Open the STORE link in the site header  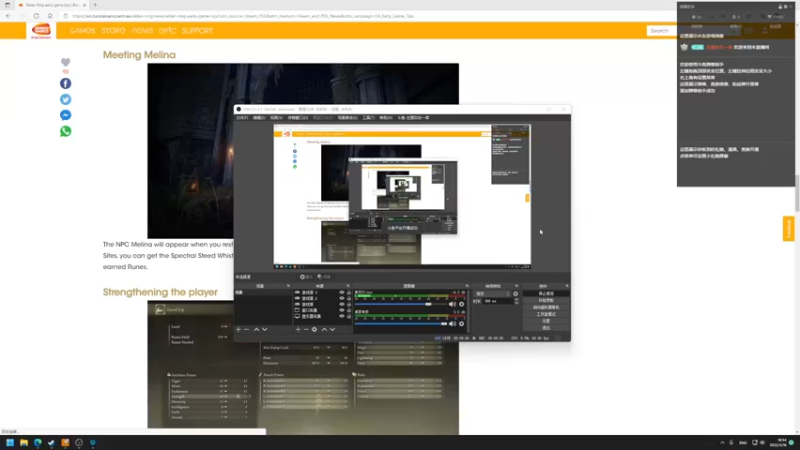coord(113,31)
